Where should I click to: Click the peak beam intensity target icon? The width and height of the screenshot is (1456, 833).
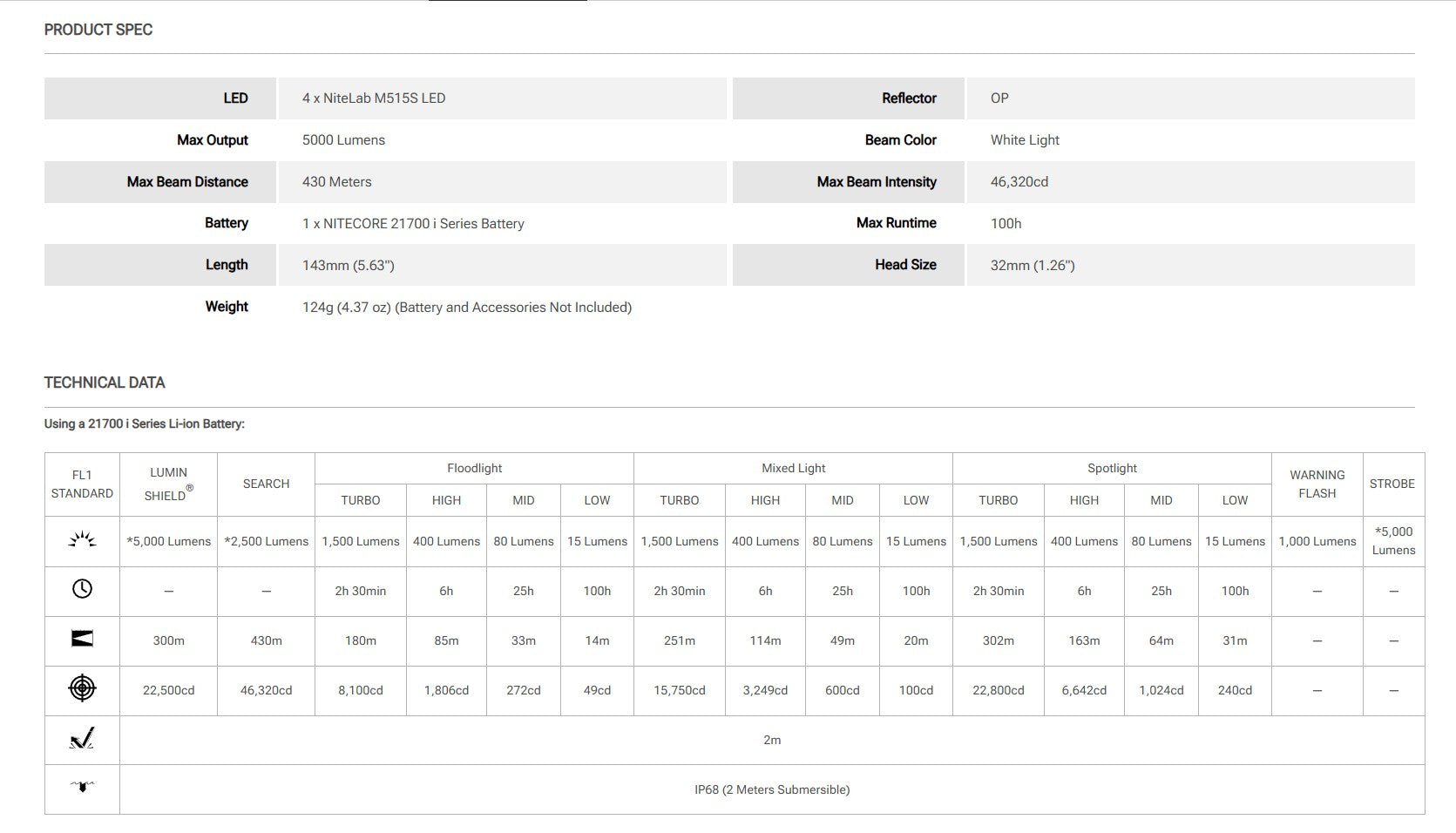tap(82, 689)
